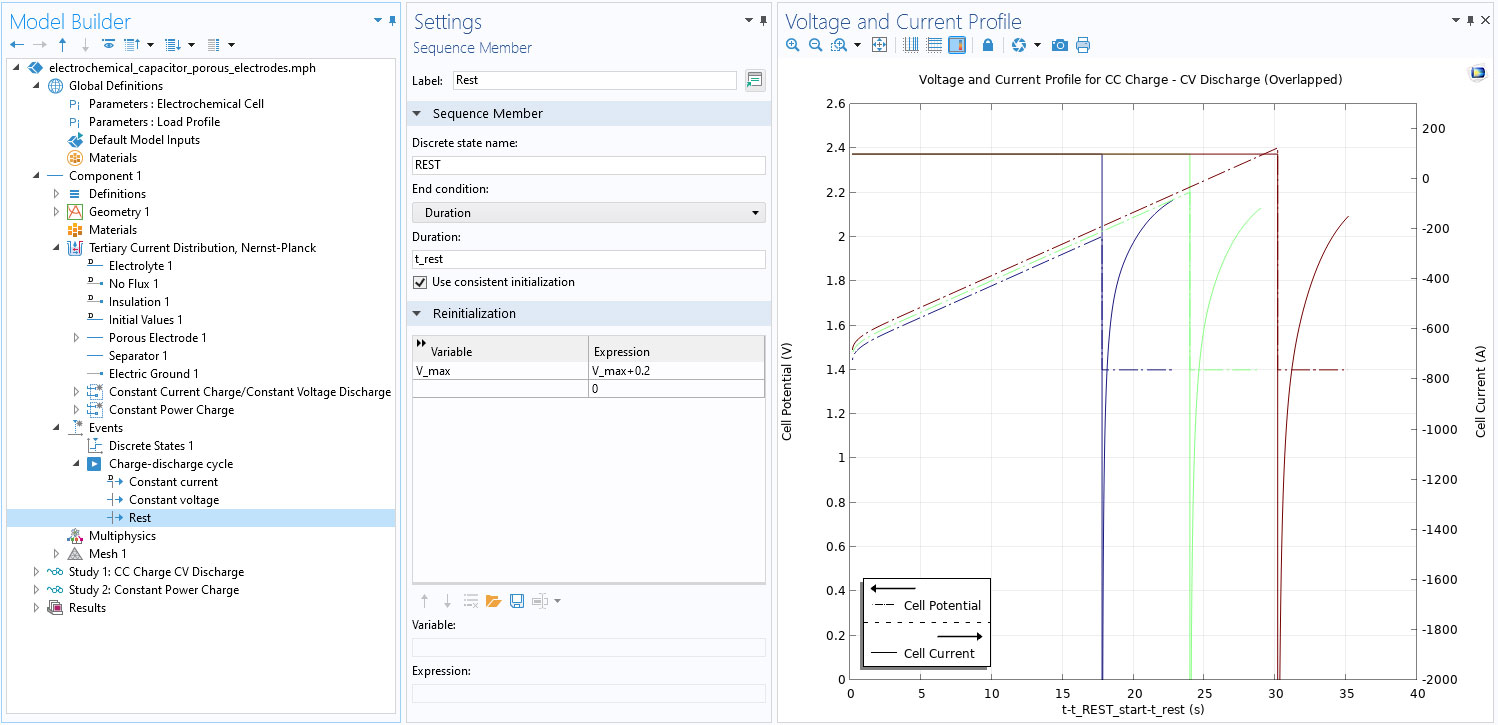
Task: Collapse the Sequence Member section
Action: (x=419, y=114)
